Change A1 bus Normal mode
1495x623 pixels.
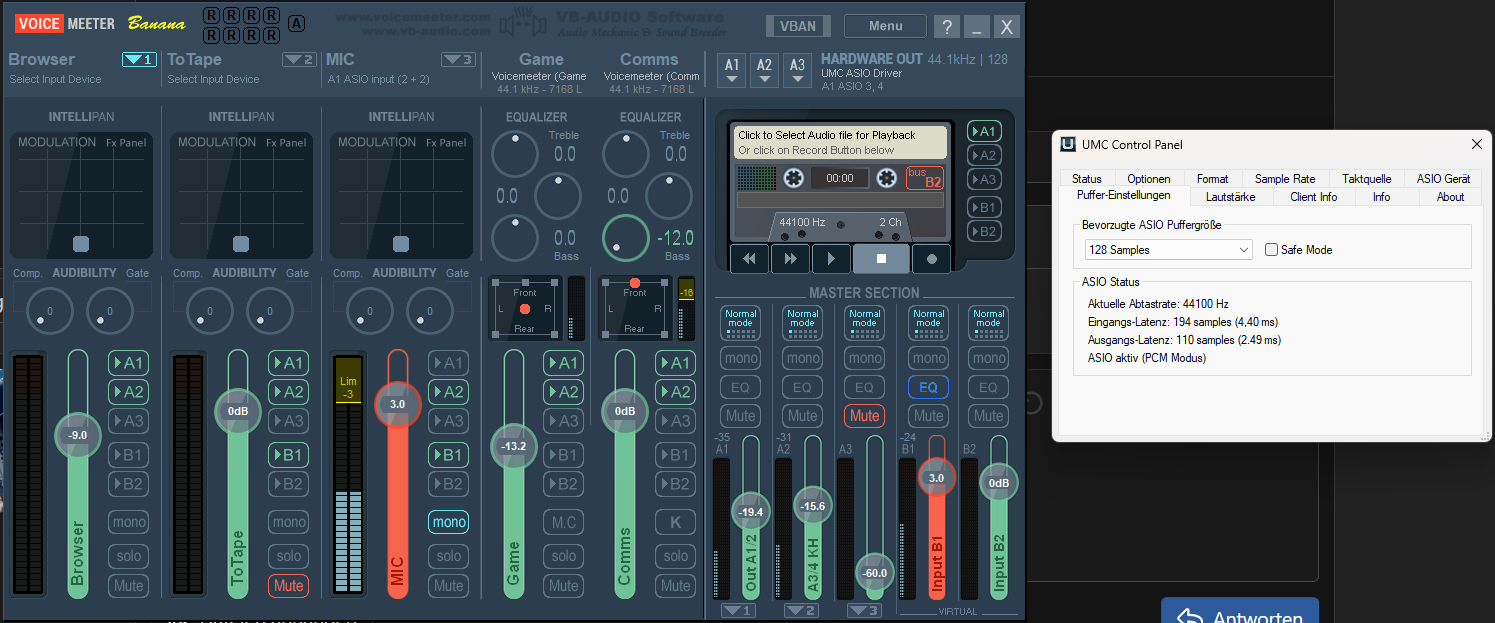click(x=741, y=323)
